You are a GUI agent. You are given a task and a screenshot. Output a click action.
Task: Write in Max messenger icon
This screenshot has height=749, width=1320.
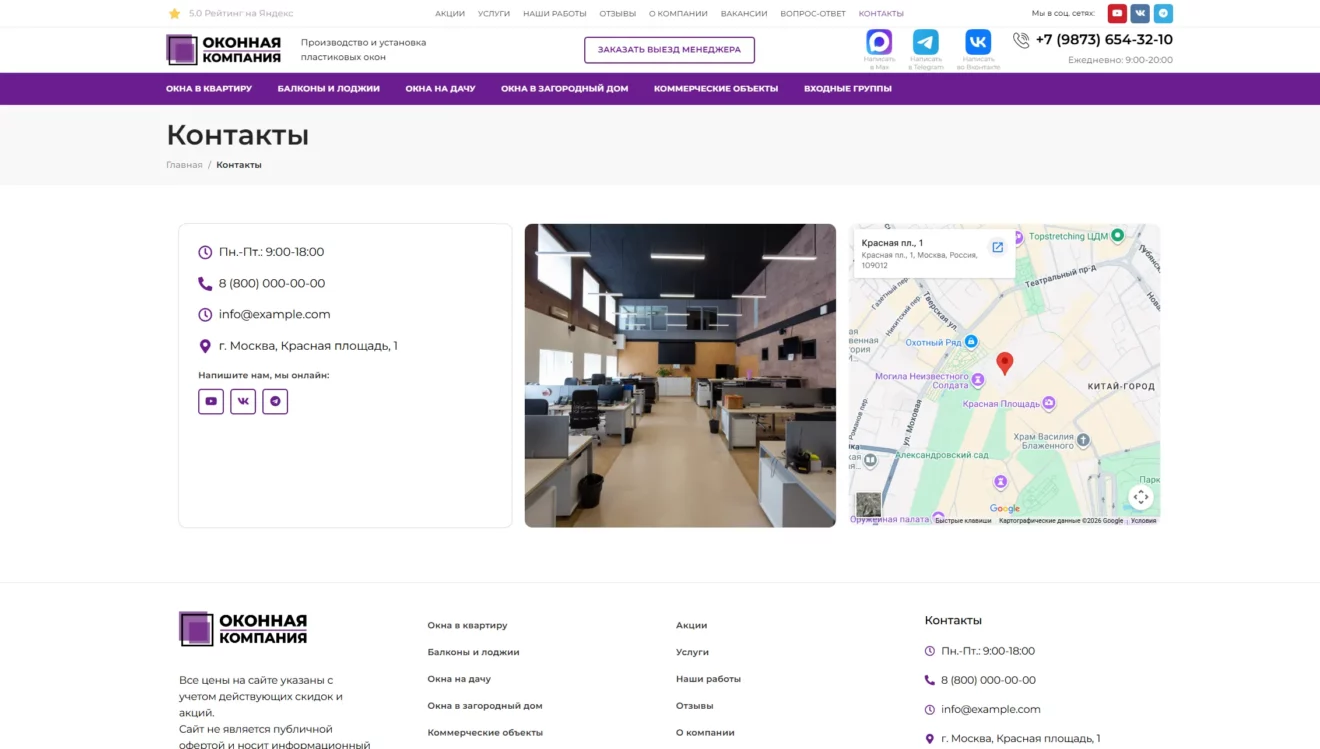coord(879,41)
